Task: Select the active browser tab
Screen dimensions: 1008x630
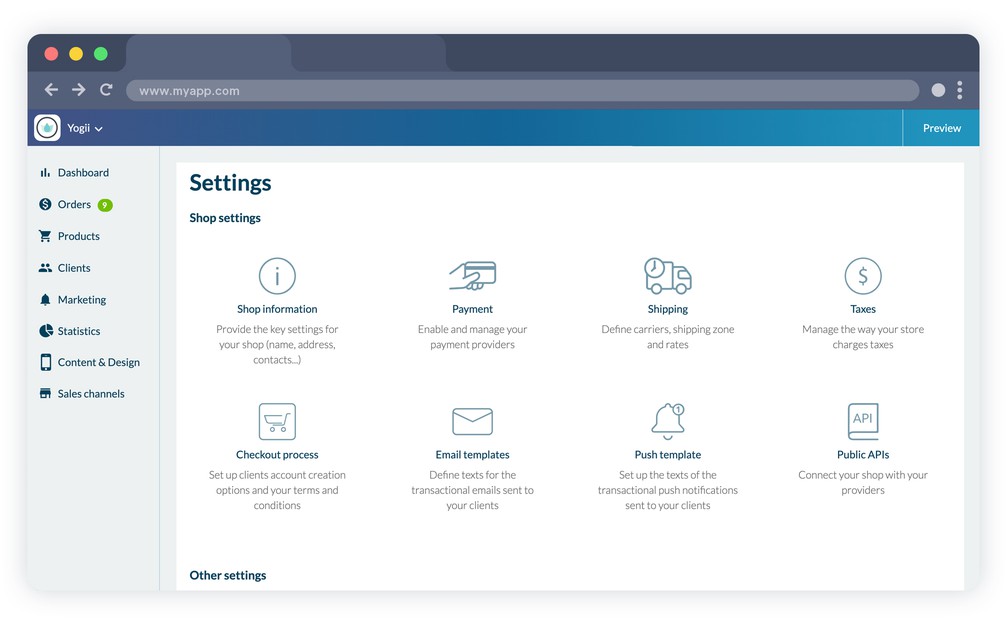Action: [x=208, y=53]
